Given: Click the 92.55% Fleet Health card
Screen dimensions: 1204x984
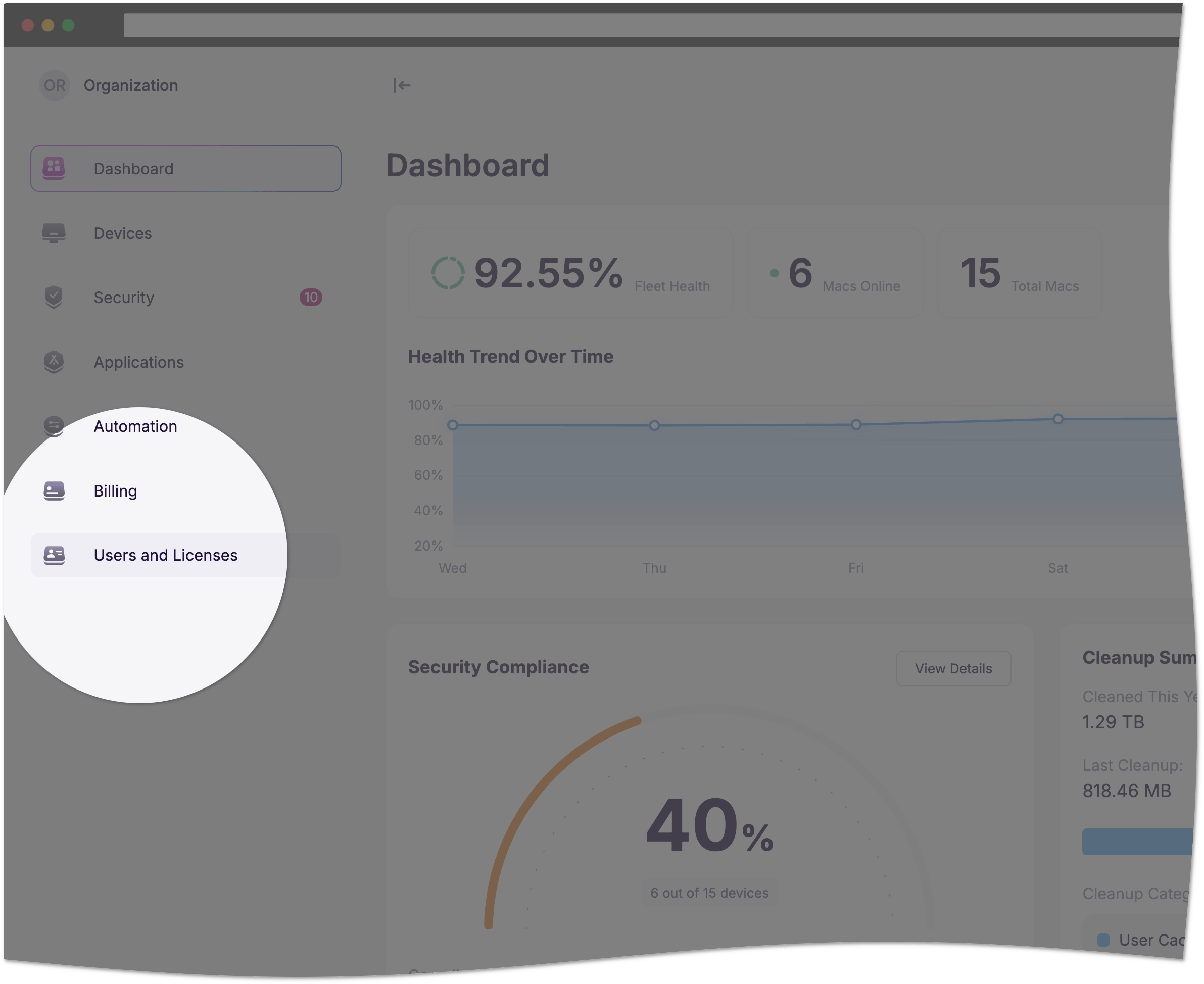Looking at the screenshot, I should coord(571,273).
